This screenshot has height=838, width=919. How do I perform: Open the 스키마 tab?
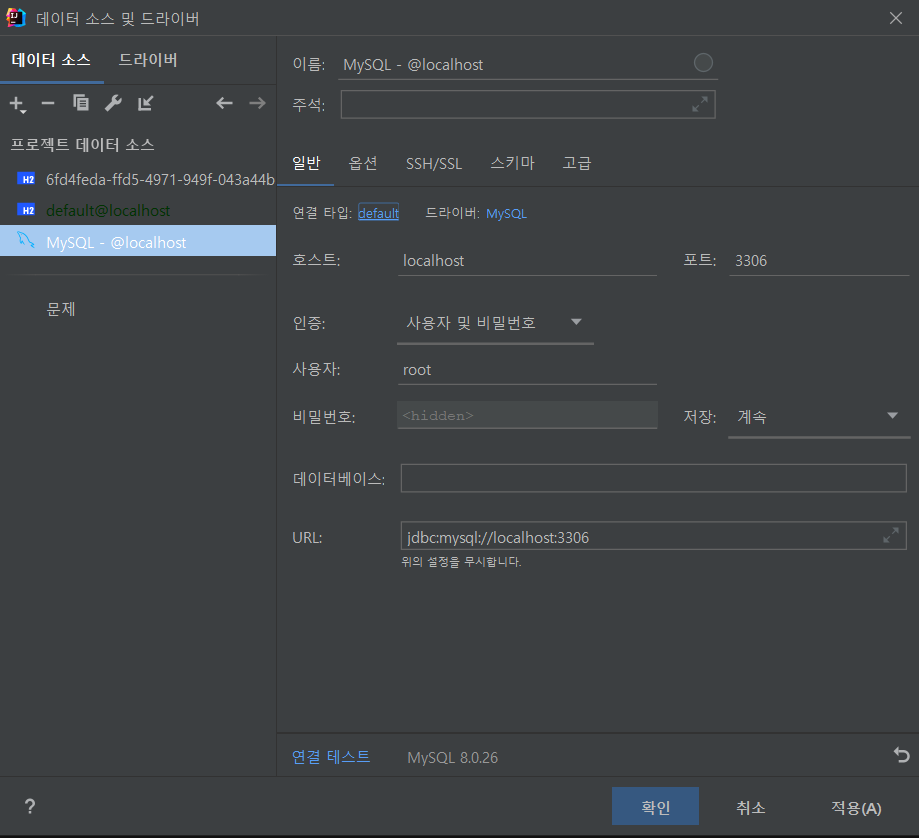click(x=512, y=163)
